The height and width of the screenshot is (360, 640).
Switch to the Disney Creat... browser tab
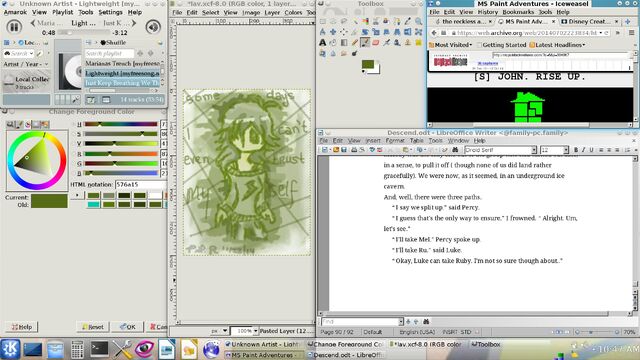(588, 21)
